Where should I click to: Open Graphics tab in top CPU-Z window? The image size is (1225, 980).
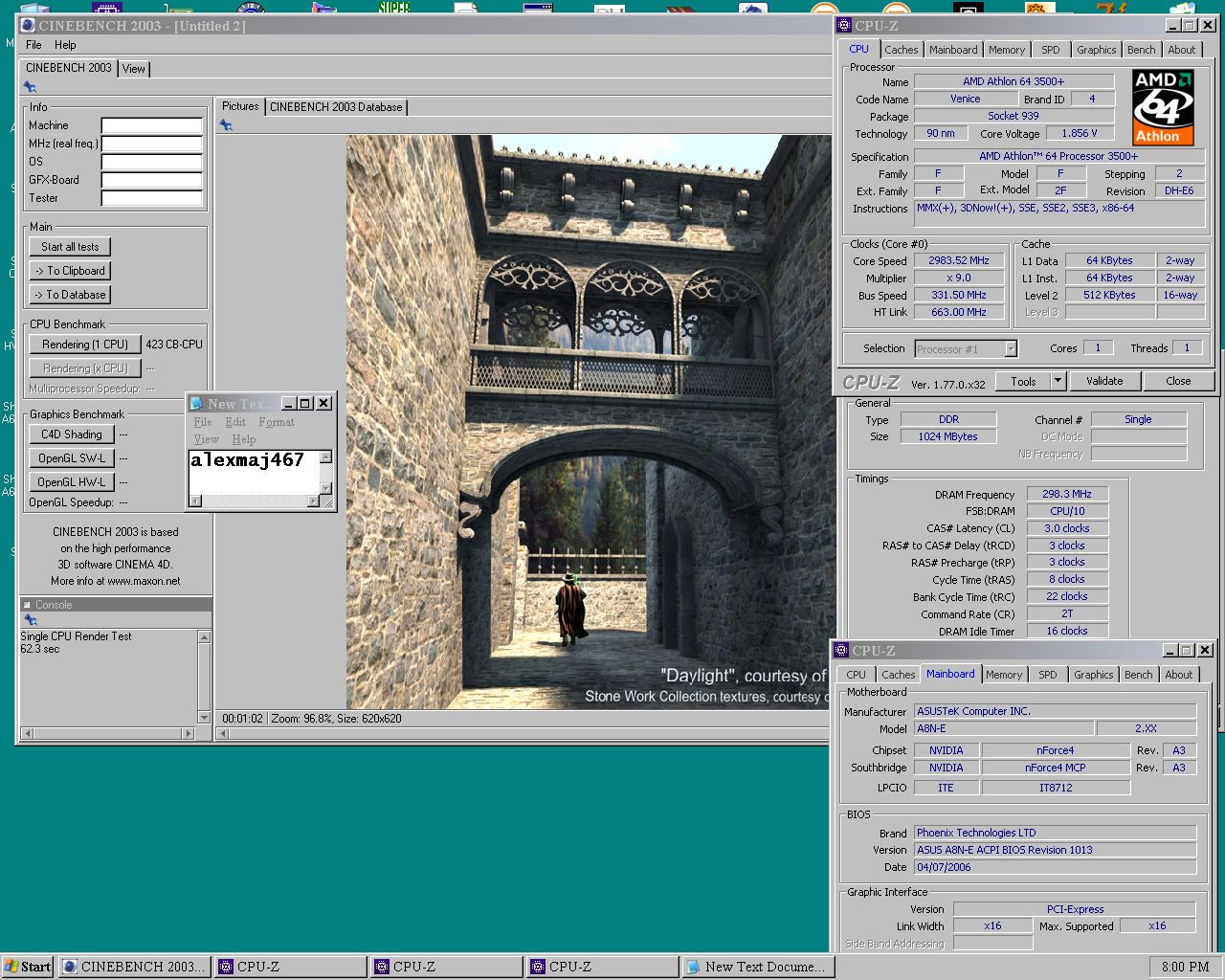pos(1096,50)
